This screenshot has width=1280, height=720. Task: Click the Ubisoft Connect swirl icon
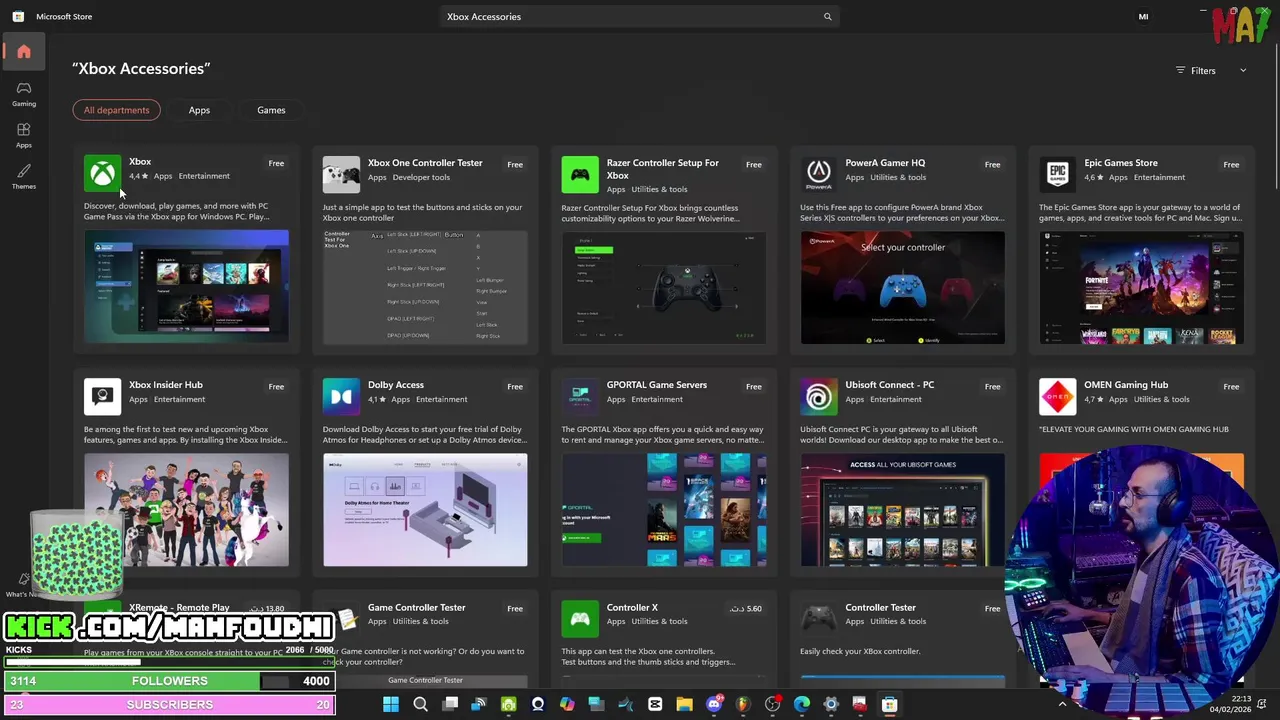point(819,396)
